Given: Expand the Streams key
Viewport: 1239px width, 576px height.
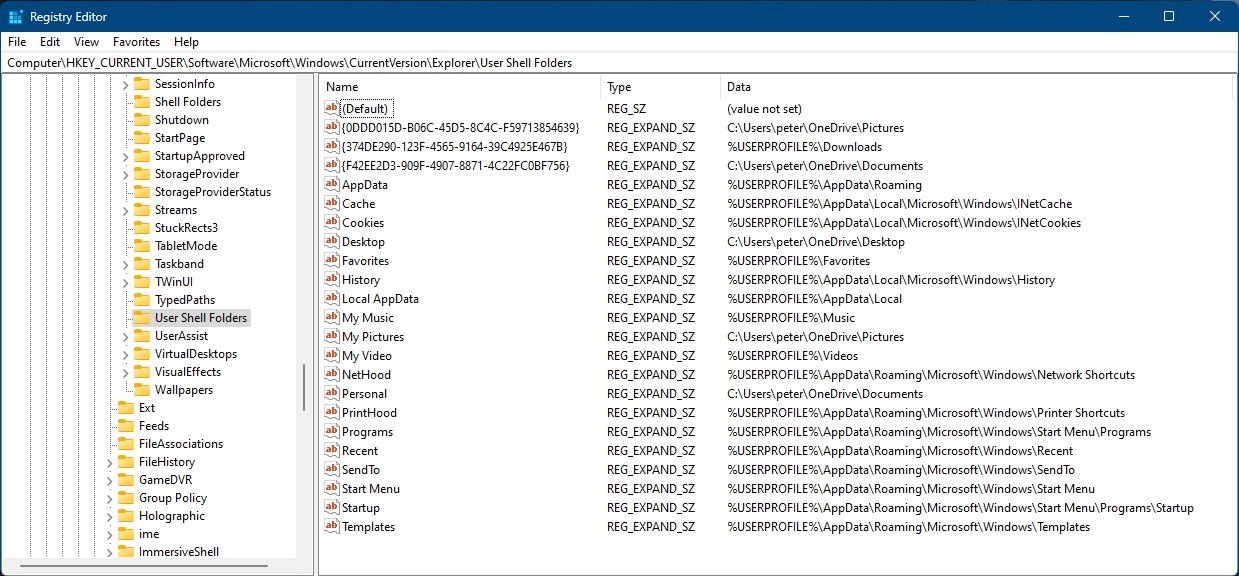Looking at the screenshot, I should (125, 210).
